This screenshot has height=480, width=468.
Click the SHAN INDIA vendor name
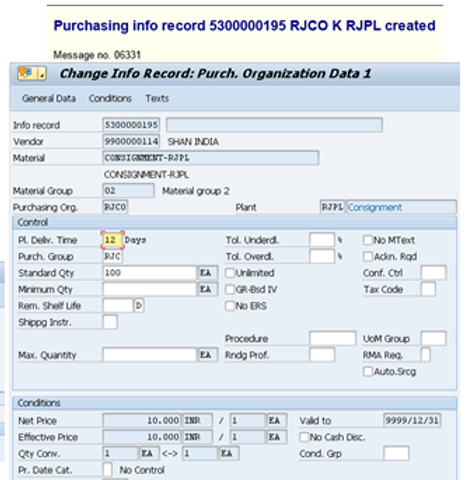[193, 142]
